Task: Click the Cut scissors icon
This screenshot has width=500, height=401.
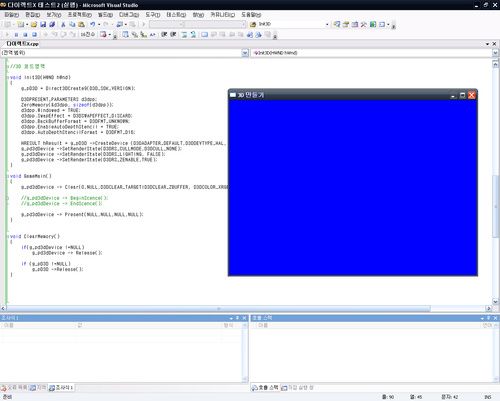Action: [x=63, y=24]
